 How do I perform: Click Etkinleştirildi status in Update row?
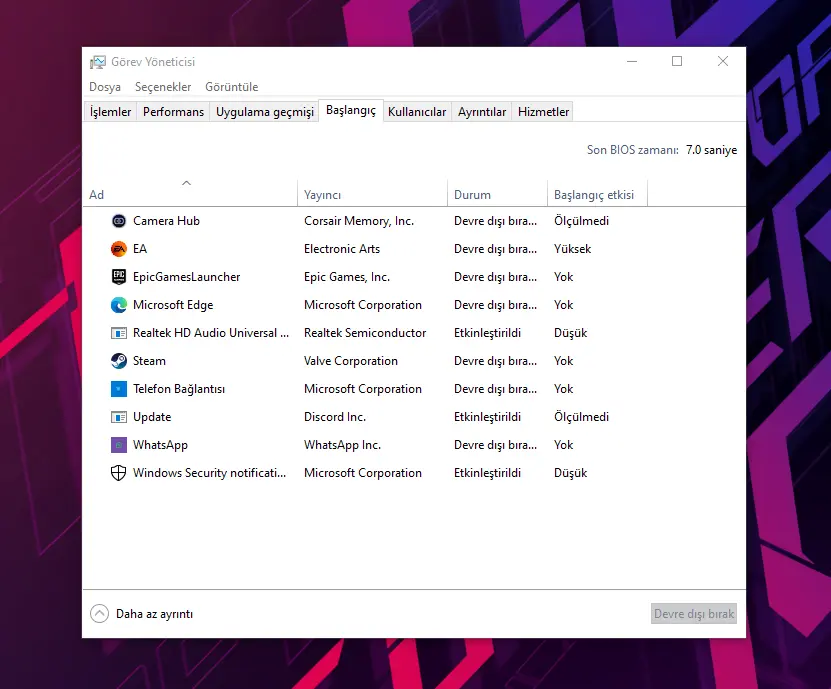(487, 417)
